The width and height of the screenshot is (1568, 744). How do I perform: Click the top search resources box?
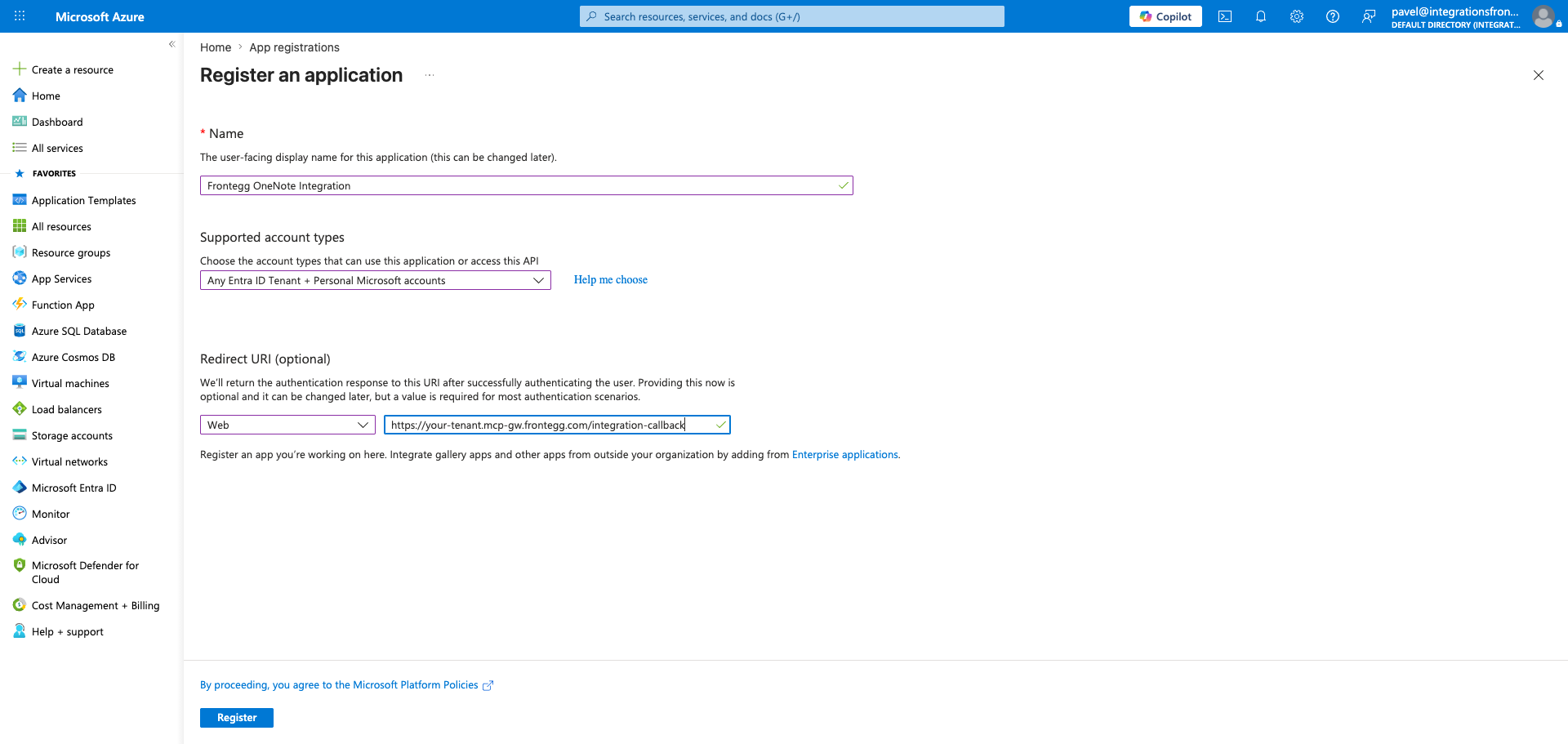792,16
